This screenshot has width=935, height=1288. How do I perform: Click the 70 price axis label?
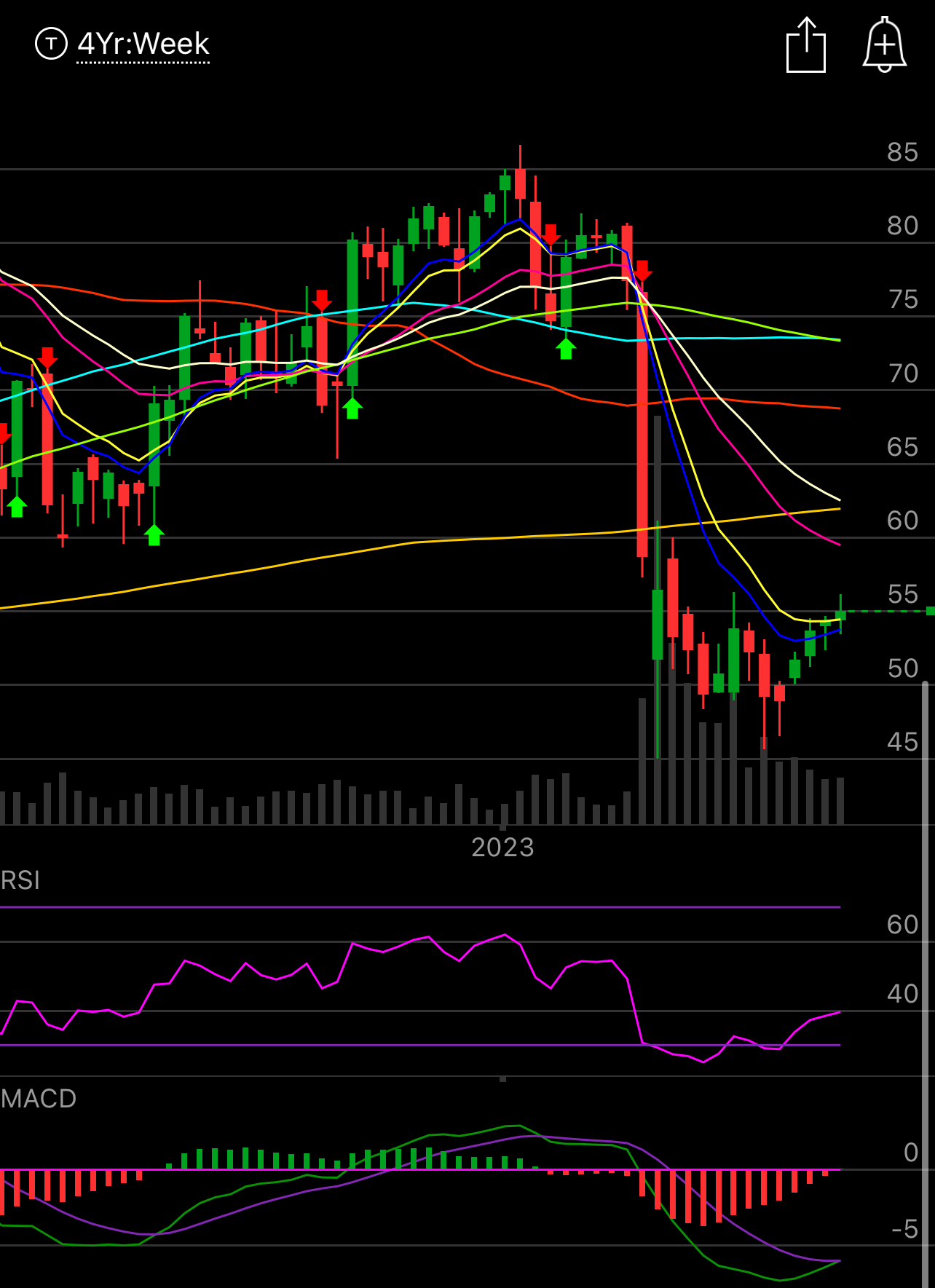click(903, 374)
